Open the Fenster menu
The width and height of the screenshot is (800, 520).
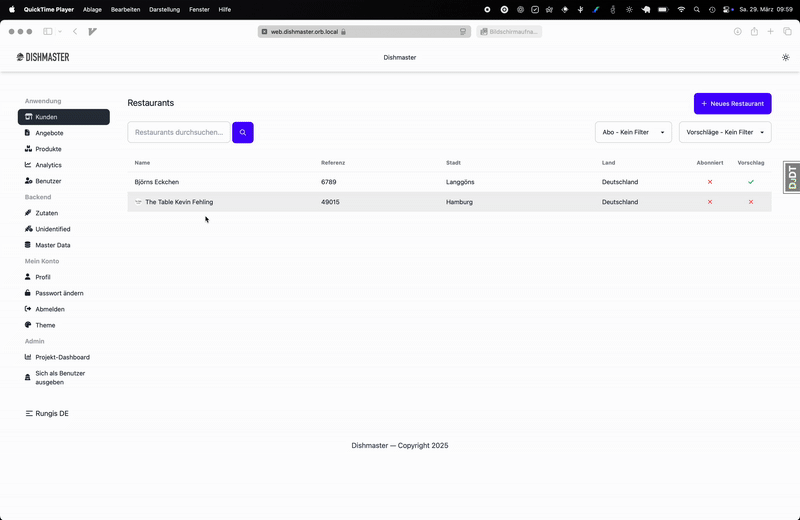coord(199,9)
